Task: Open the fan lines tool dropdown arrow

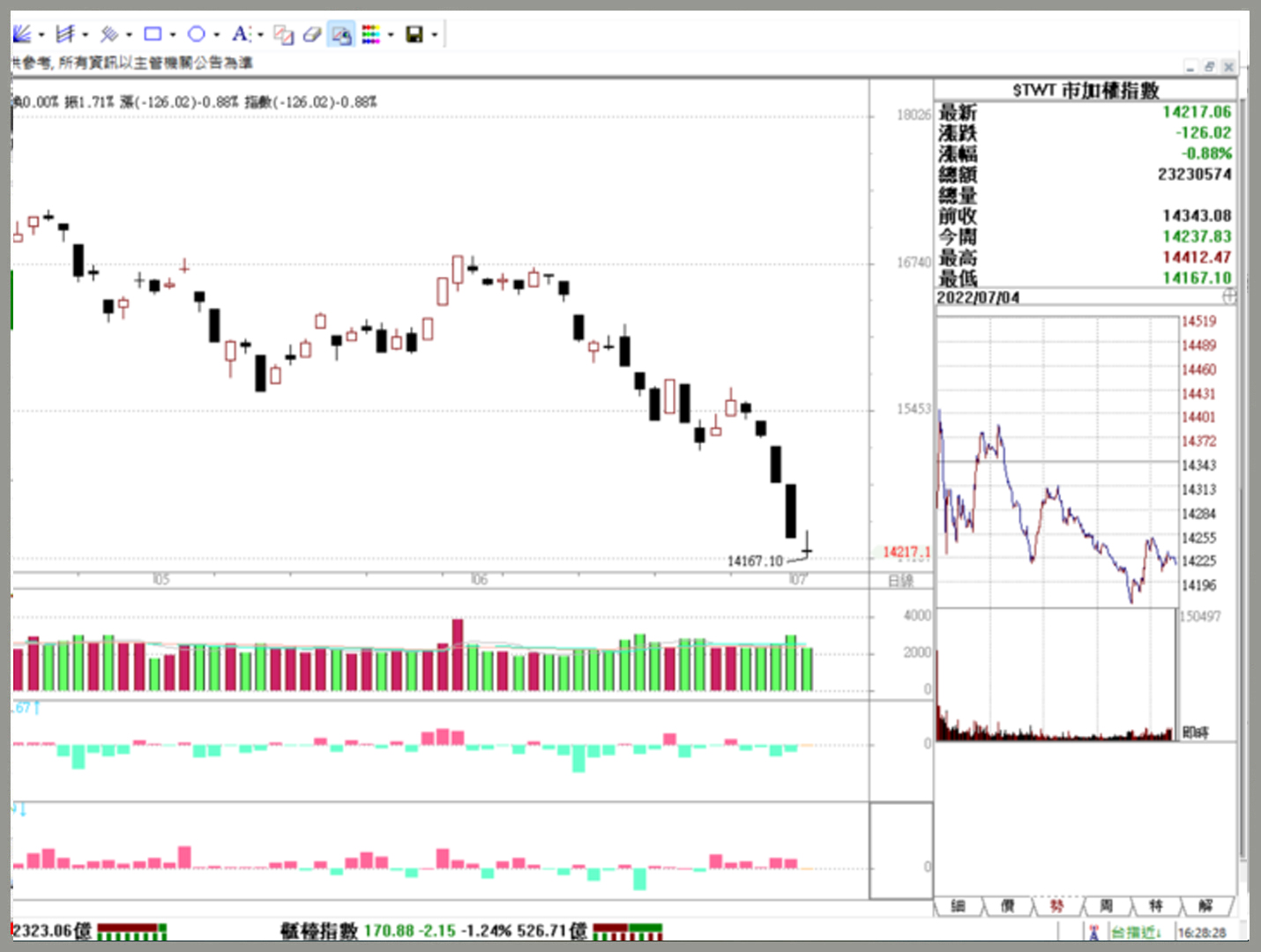Action: tap(41, 35)
